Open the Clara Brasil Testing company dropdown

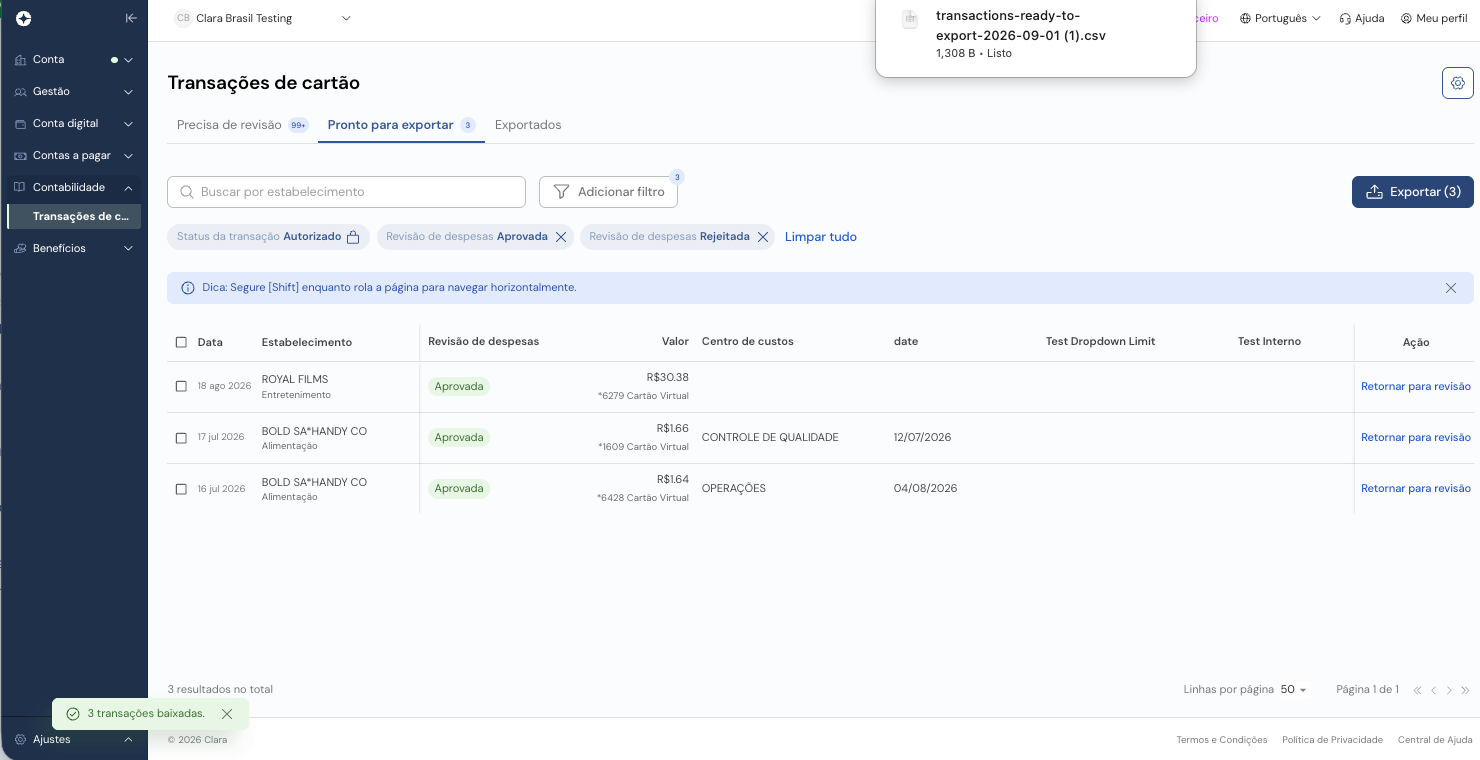pyautogui.click(x=264, y=18)
